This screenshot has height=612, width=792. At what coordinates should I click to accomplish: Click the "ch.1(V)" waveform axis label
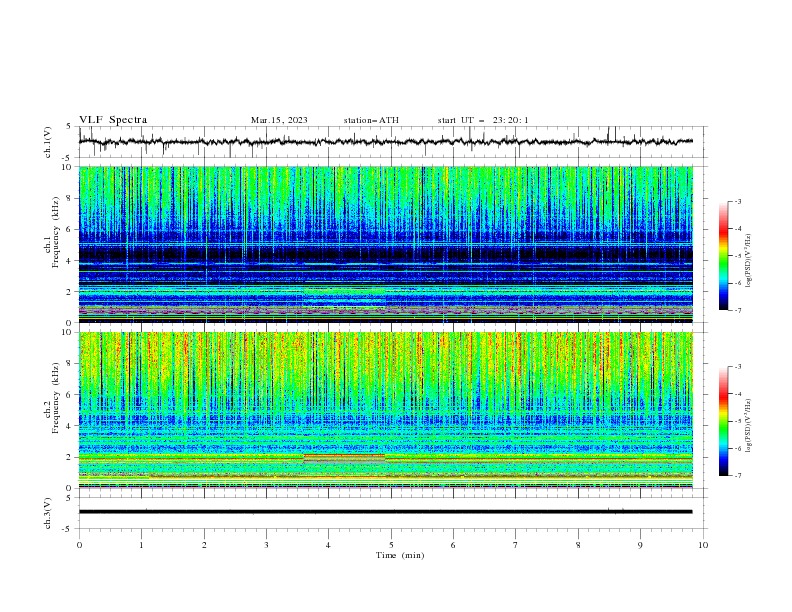pos(48,142)
